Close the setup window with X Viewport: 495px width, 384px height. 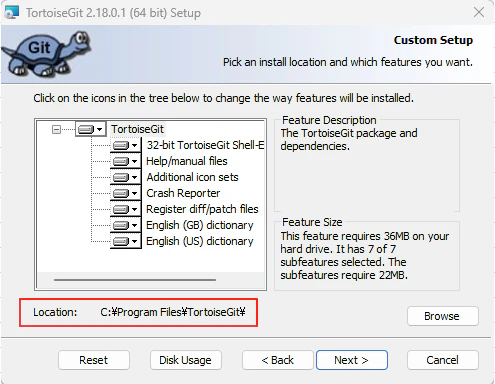pyautogui.click(x=479, y=12)
